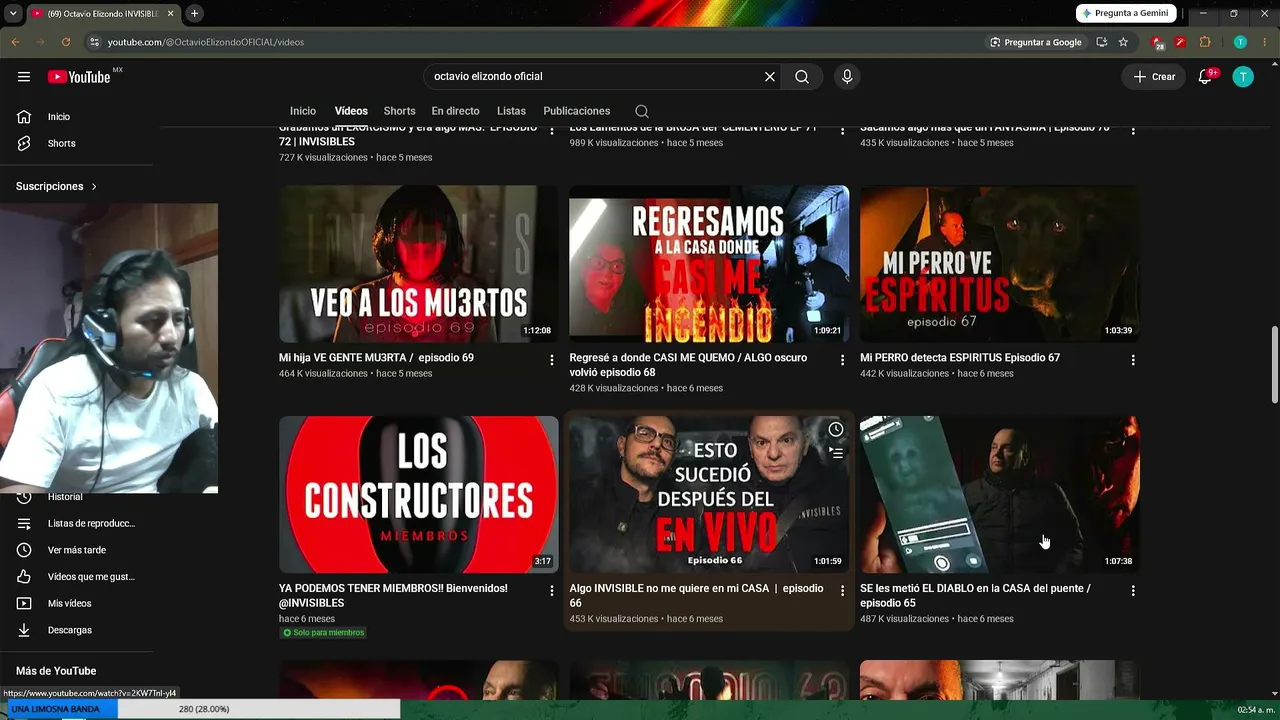Image resolution: width=1280 pixels, height=720 pixels.
Task: Bookmark this page with the star
Action: [1123, 42]
